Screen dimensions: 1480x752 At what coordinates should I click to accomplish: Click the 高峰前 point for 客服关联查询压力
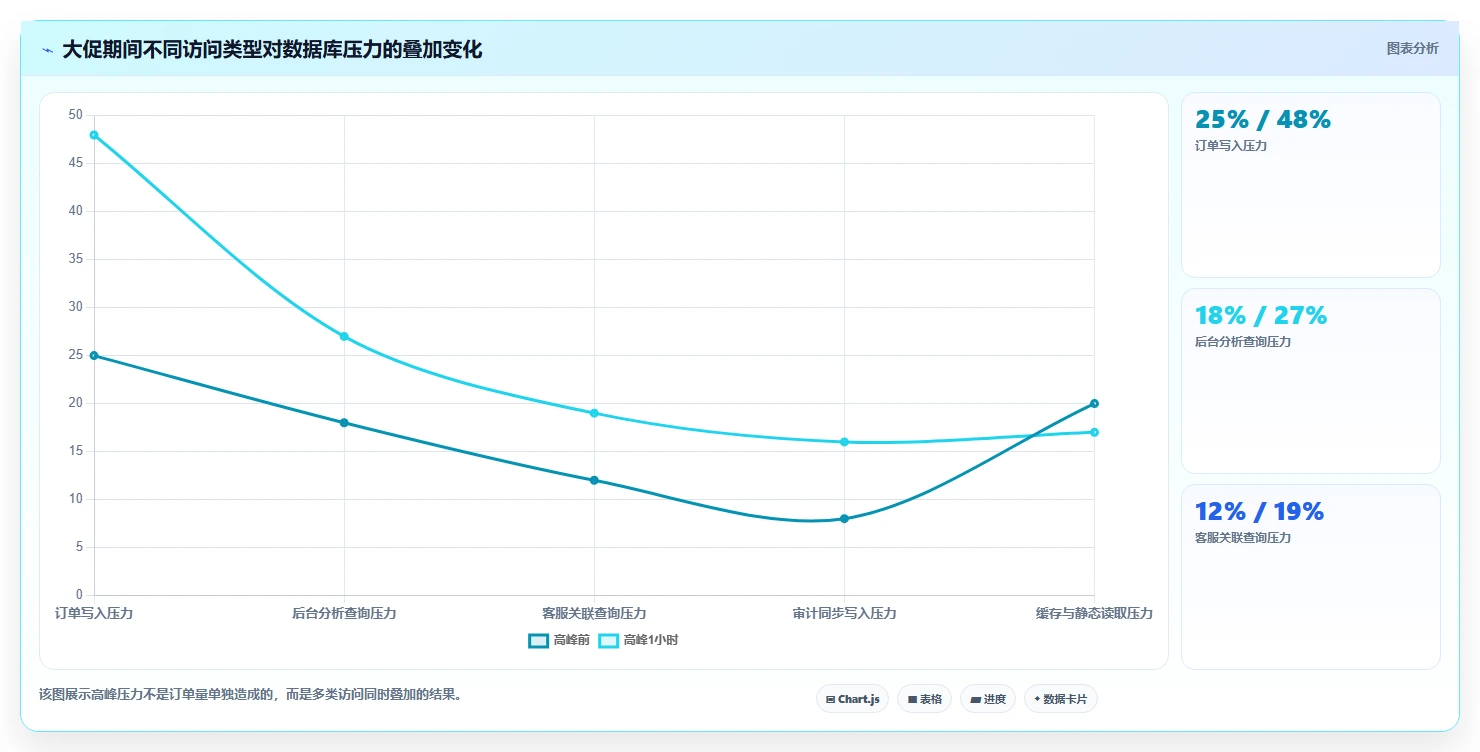(x=594, y=480)
